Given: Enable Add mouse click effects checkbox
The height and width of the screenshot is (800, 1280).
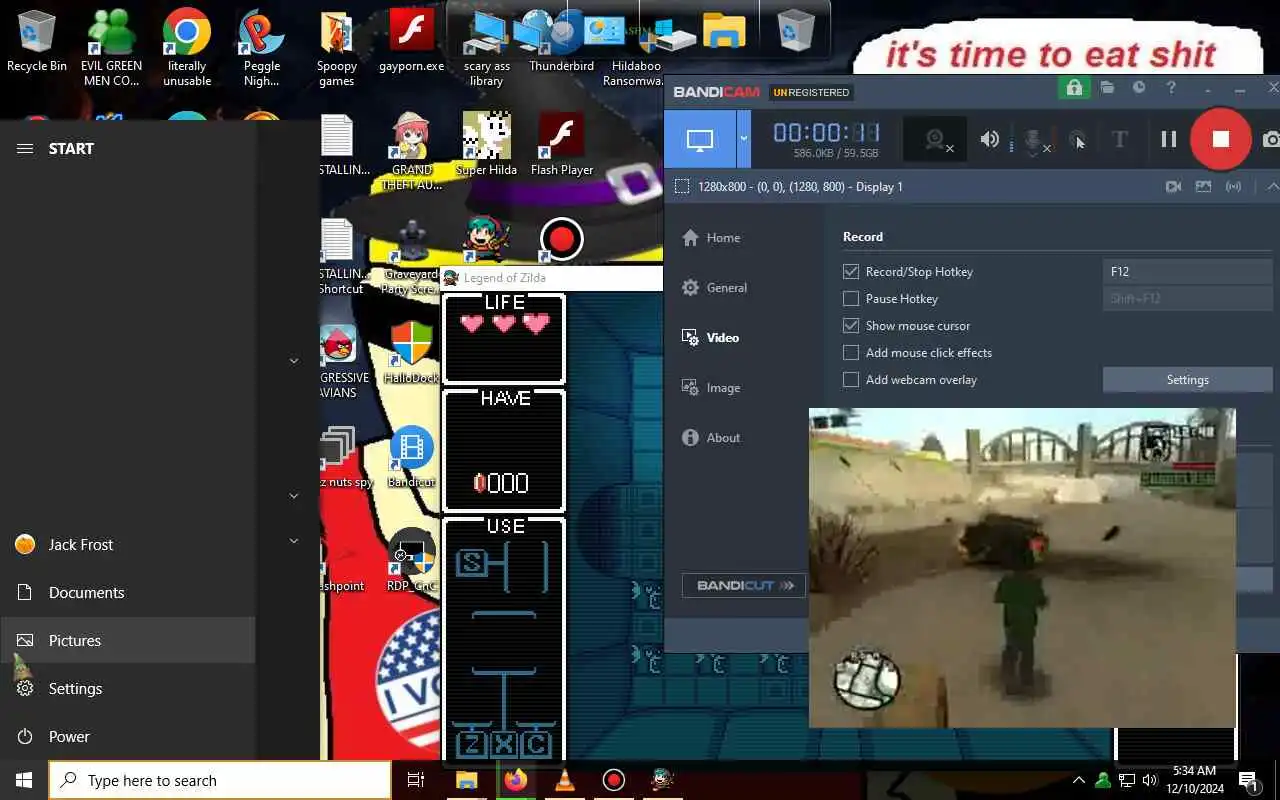Looking at the screenshot, I should [851, 352].
